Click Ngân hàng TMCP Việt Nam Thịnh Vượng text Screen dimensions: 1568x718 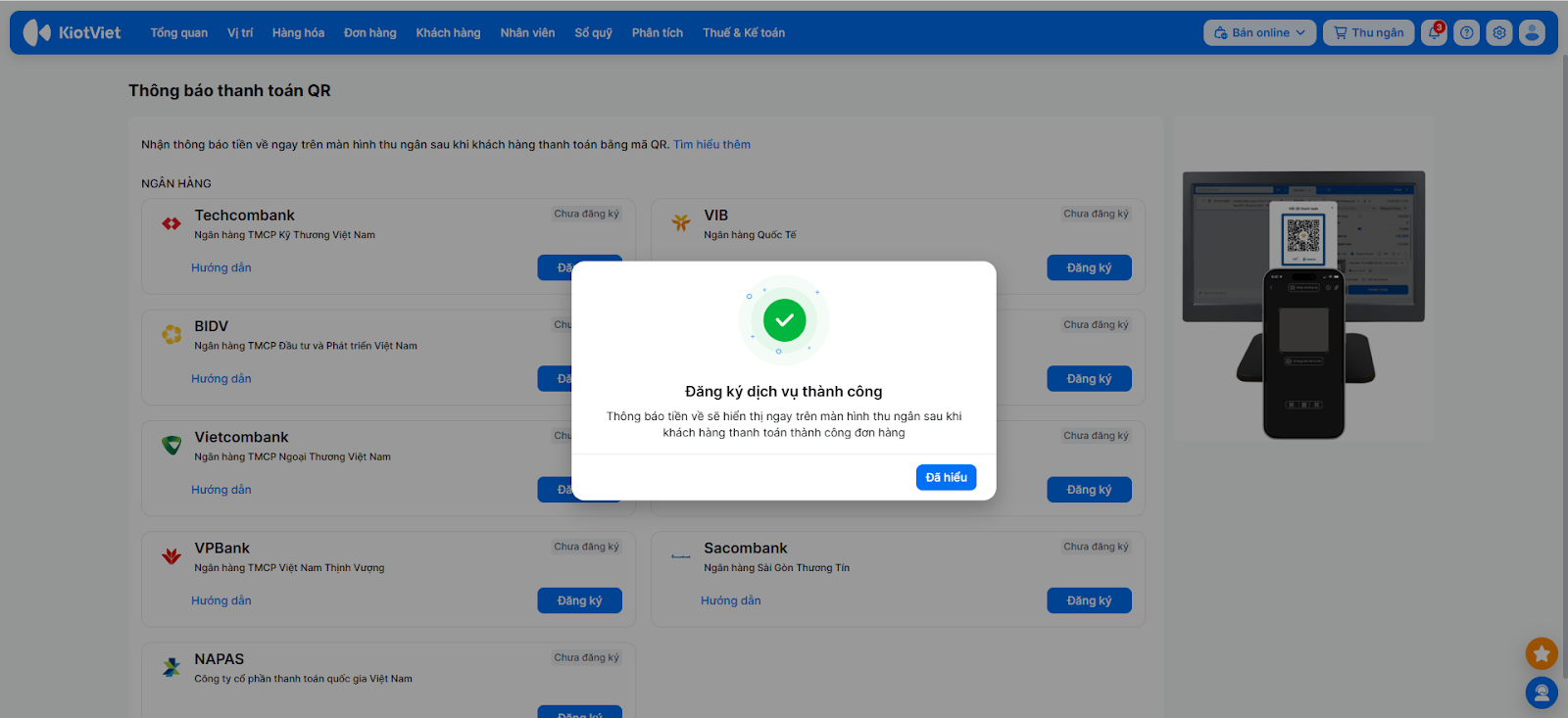click(x=289, y=568)
